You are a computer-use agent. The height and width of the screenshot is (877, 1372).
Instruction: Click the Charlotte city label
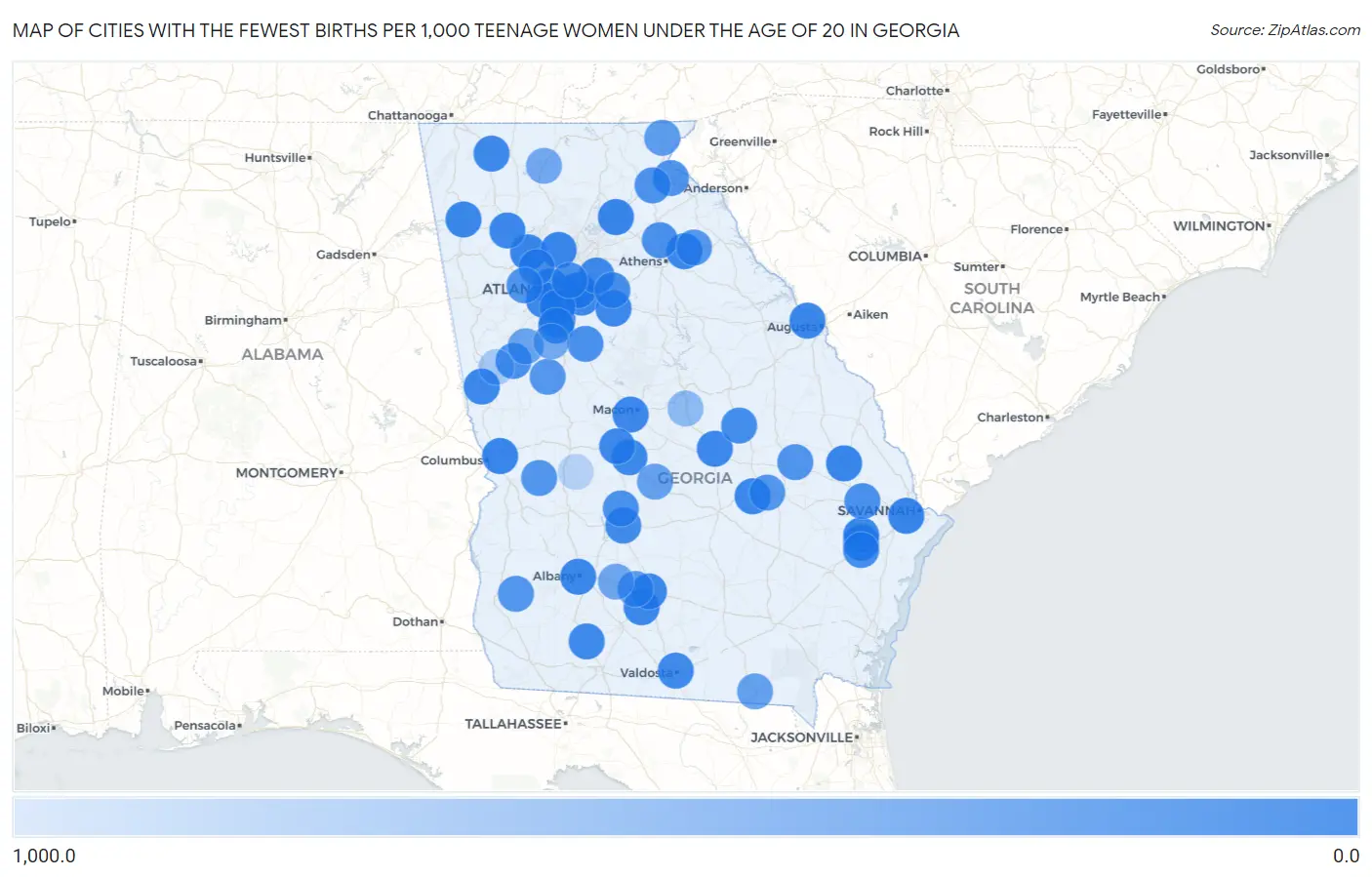coord(914,91)
